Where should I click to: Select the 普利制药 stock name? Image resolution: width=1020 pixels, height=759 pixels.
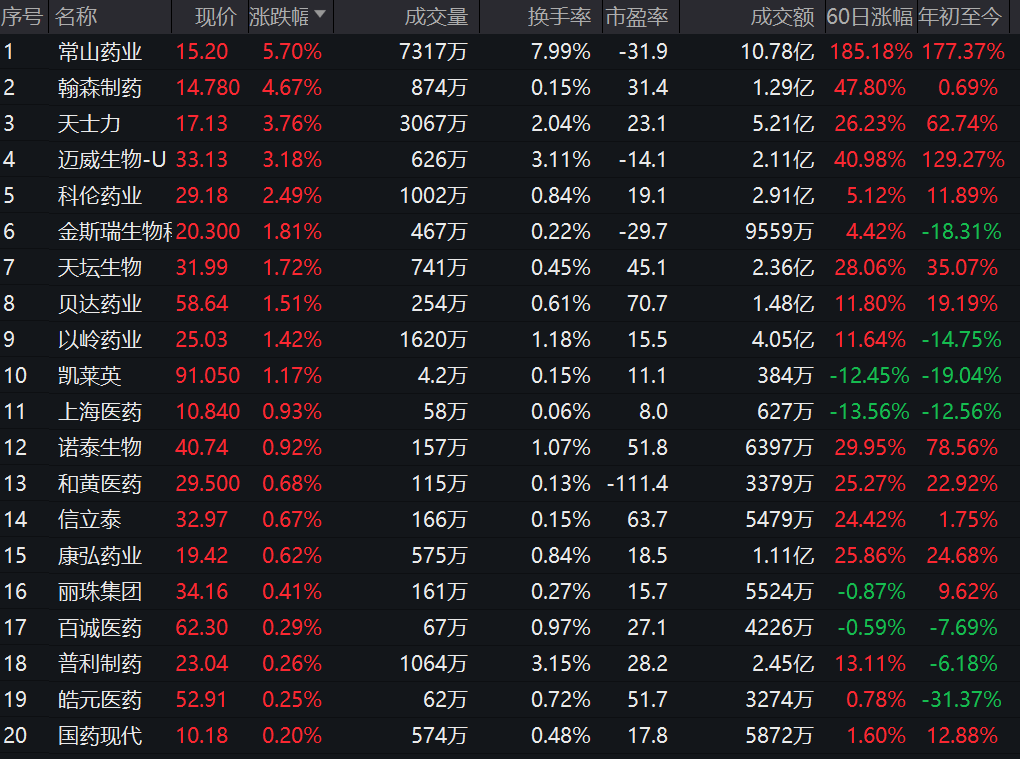[x=100, y=664]
